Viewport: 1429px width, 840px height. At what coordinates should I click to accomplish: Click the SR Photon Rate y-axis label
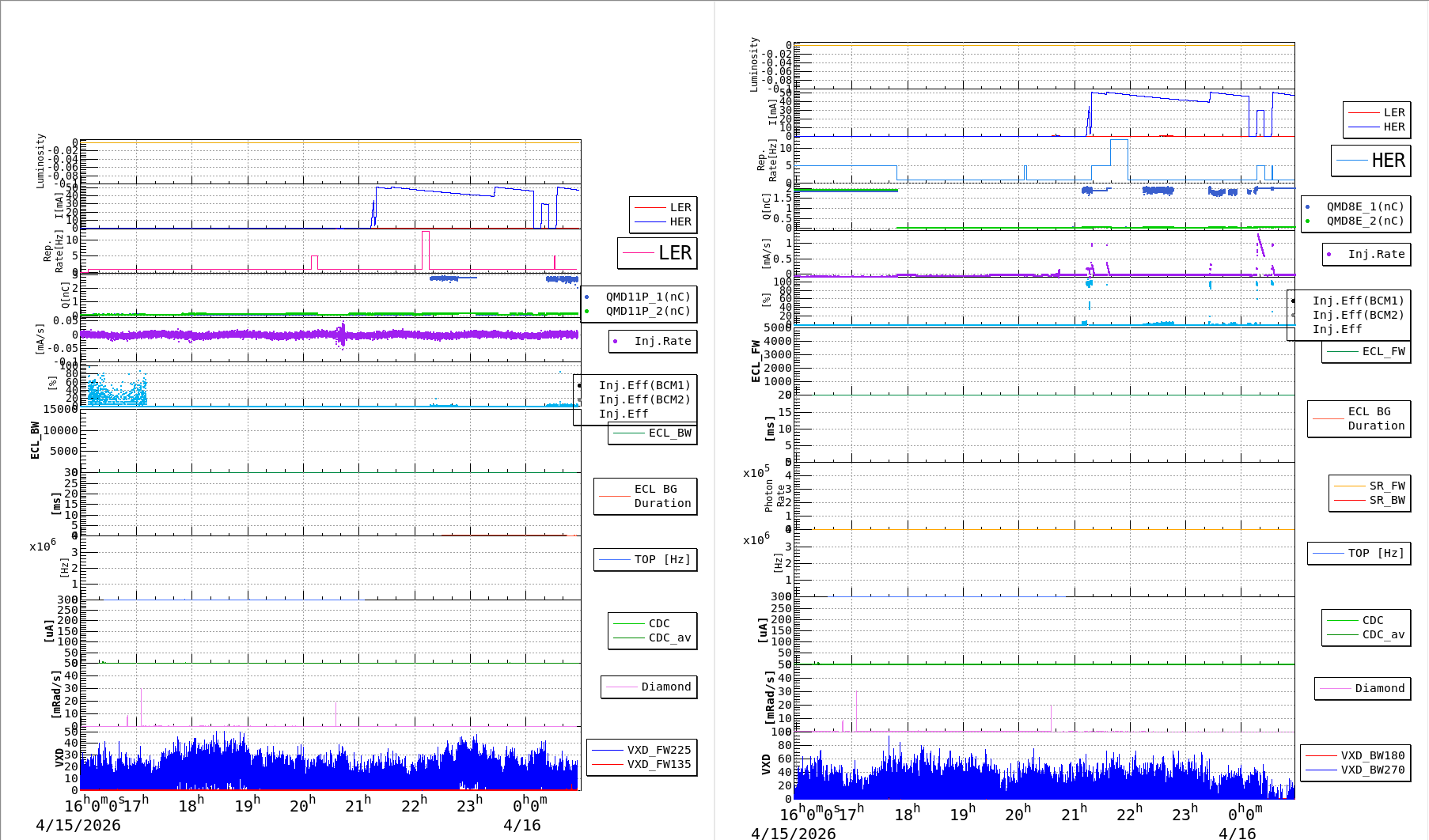point(775,496)
